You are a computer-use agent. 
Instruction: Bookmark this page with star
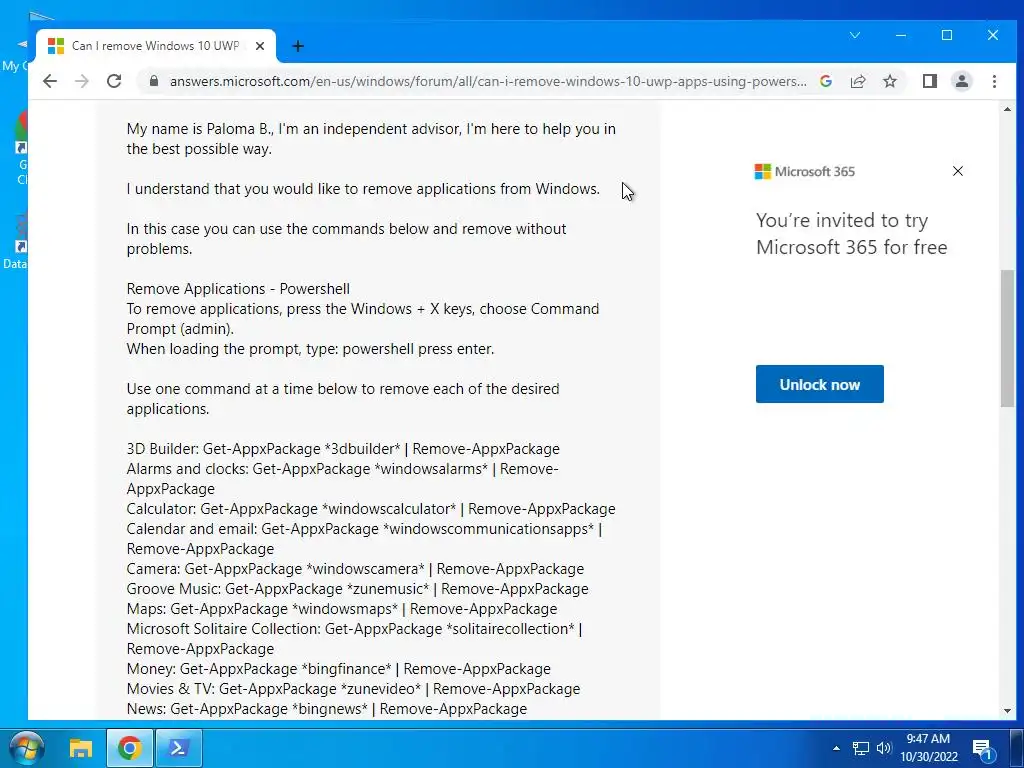pos(889,81)
